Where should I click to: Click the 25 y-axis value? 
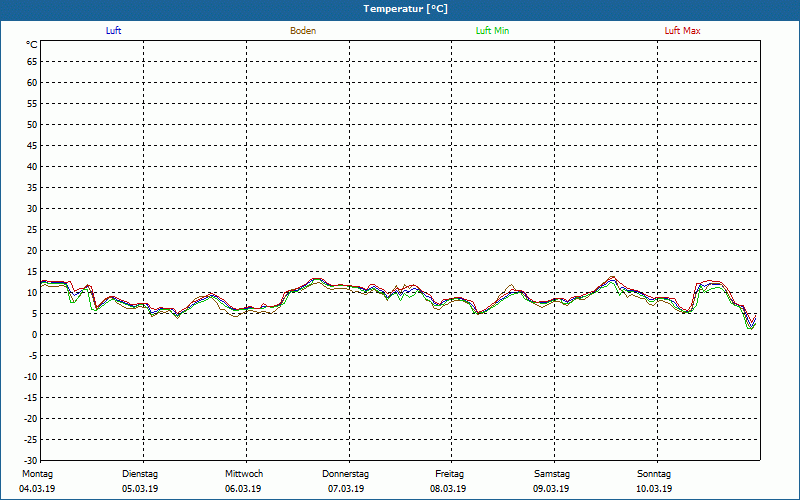[32, 230]
